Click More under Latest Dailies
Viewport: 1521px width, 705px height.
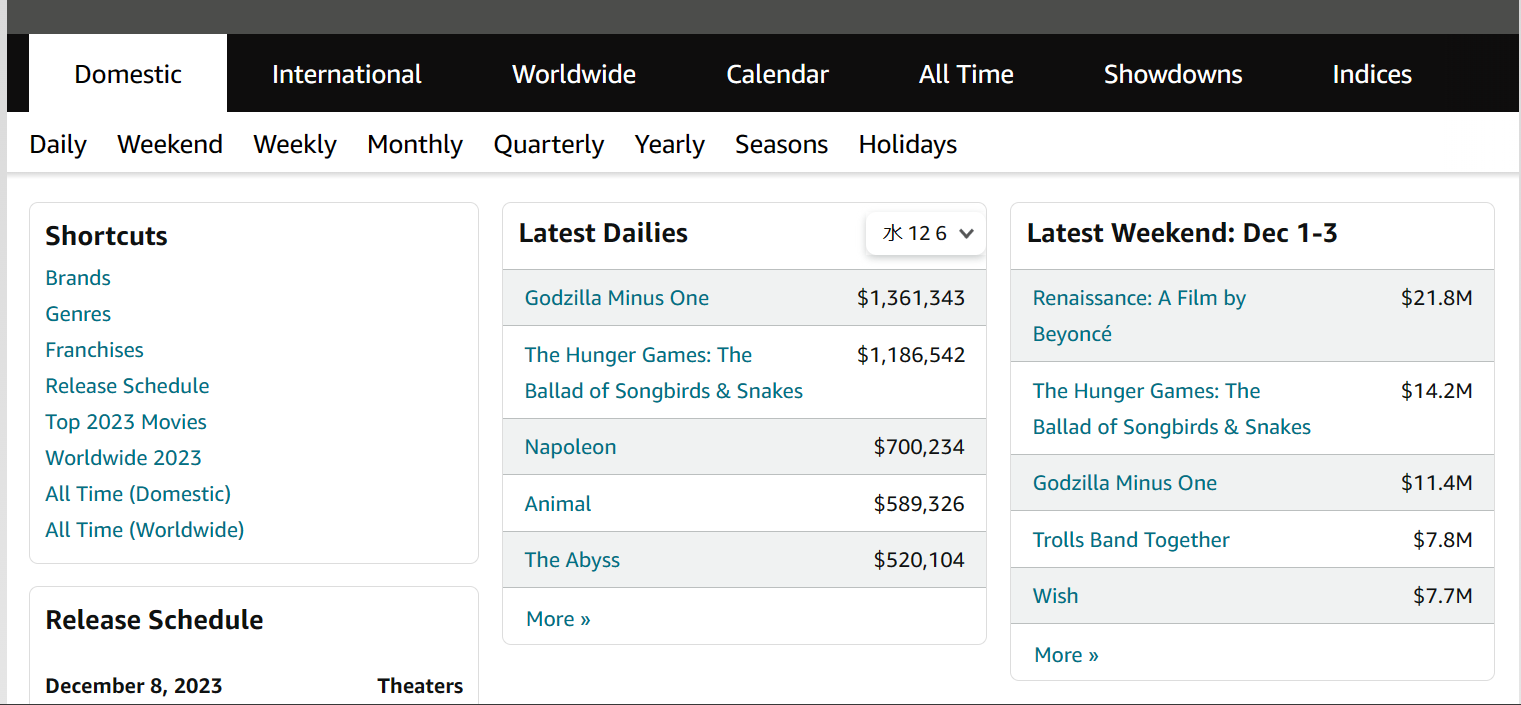[558, 619]
